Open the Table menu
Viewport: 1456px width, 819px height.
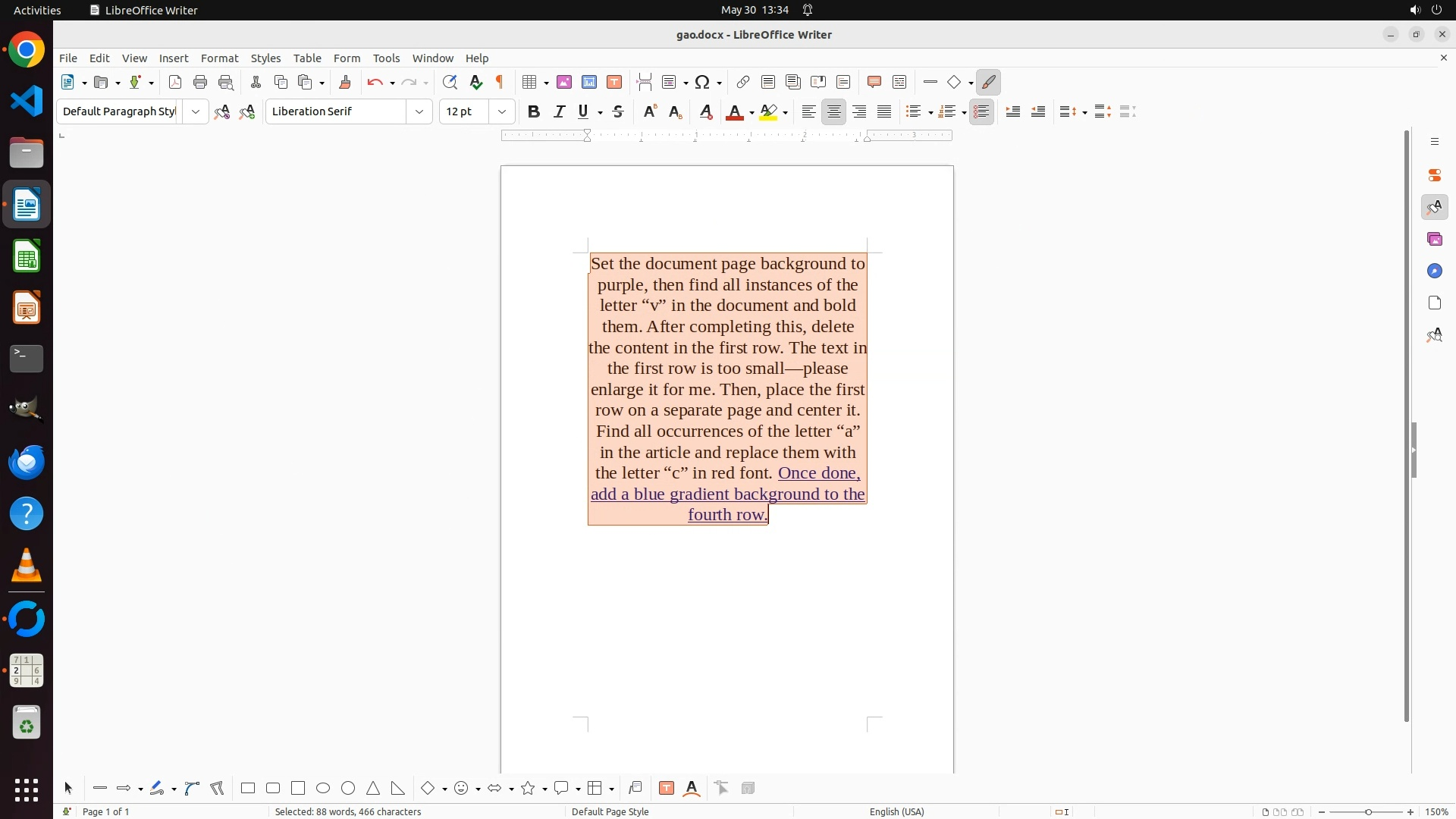point(307,58)
